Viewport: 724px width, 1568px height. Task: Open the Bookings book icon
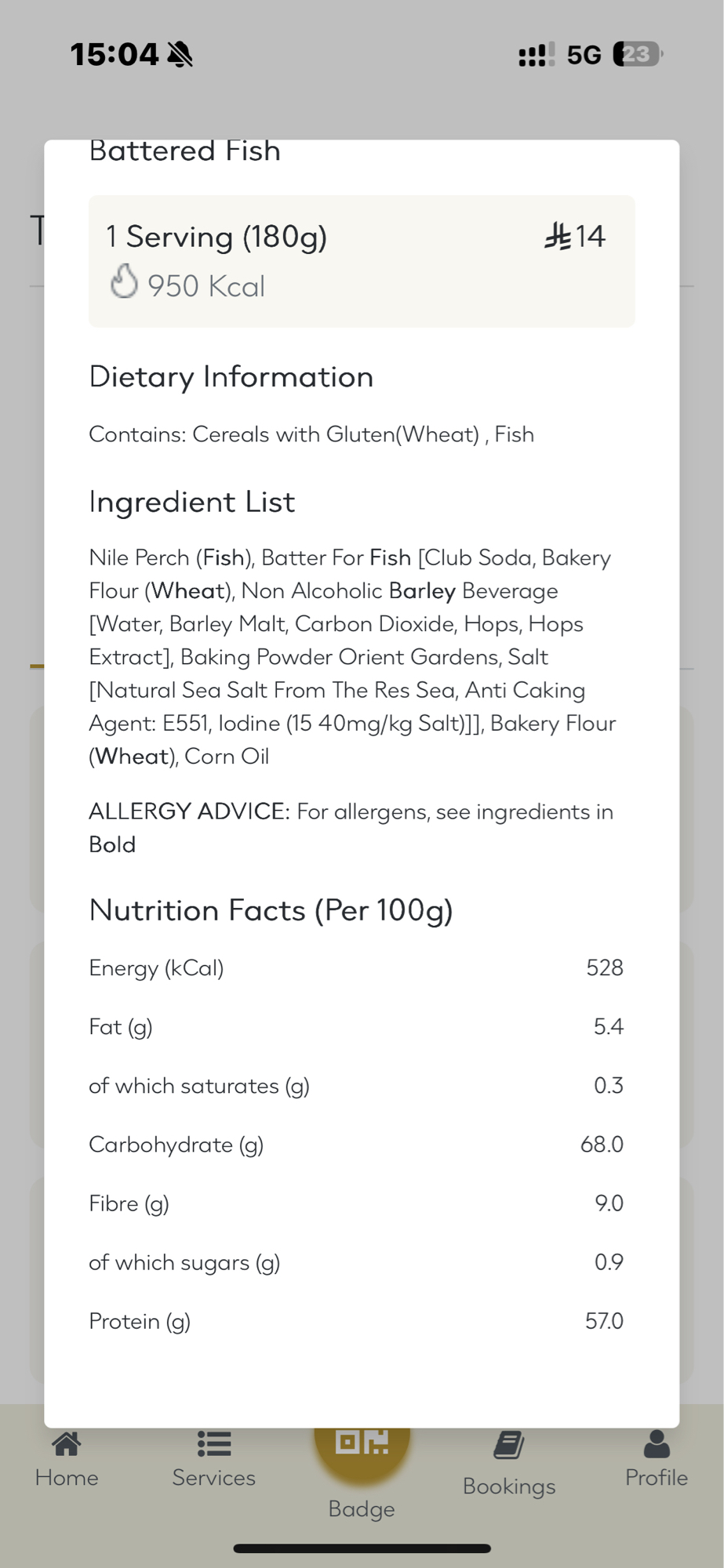click(x=509, y=1445)
